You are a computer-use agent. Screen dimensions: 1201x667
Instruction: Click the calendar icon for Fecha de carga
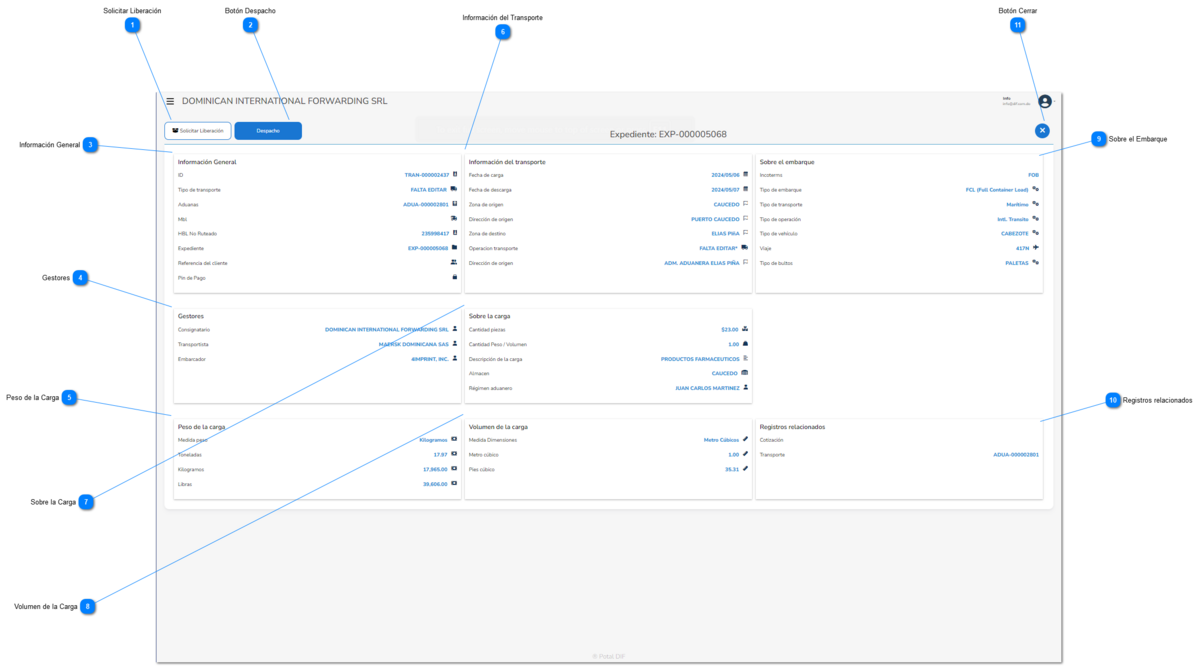[x=745, y=175]
